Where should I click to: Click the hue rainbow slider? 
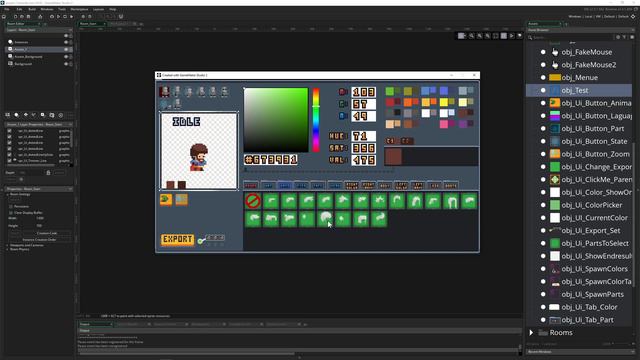click(x=316, y=120)
